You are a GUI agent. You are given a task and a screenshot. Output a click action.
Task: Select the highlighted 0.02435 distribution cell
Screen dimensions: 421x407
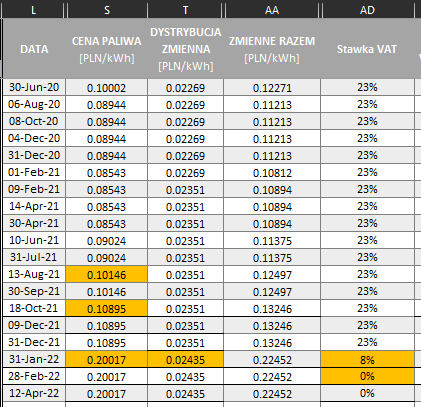coord(186,359)
